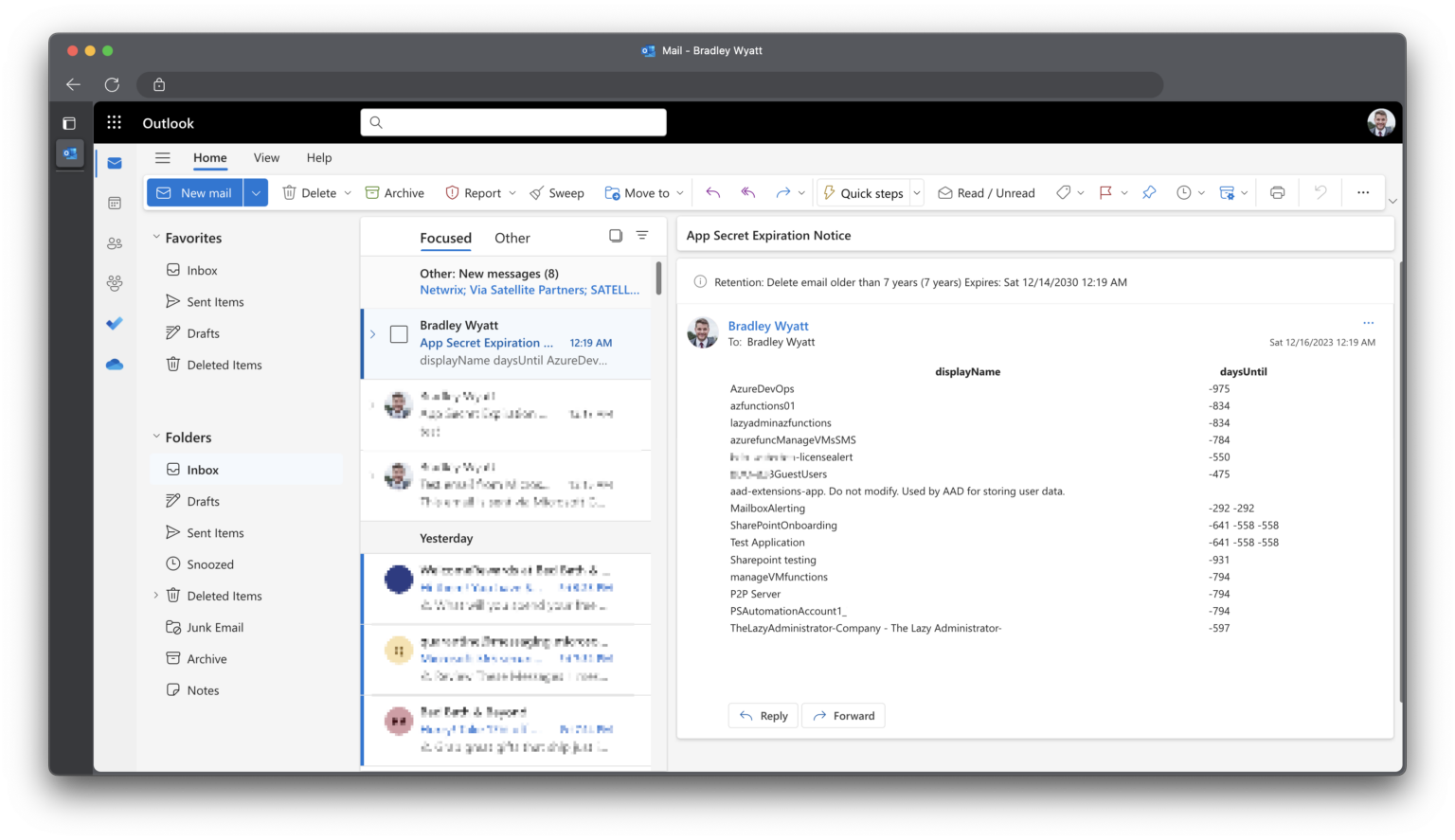
Task: Click the site lock icon in address bar
Action: [159, 84]
